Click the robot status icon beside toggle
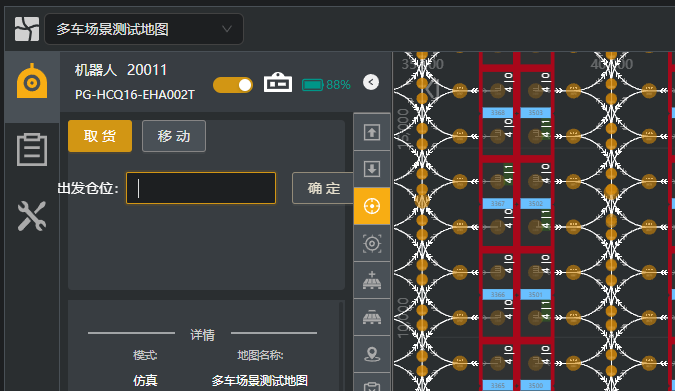675x391 pixels. pyautogui.click(x=278, y=82)
